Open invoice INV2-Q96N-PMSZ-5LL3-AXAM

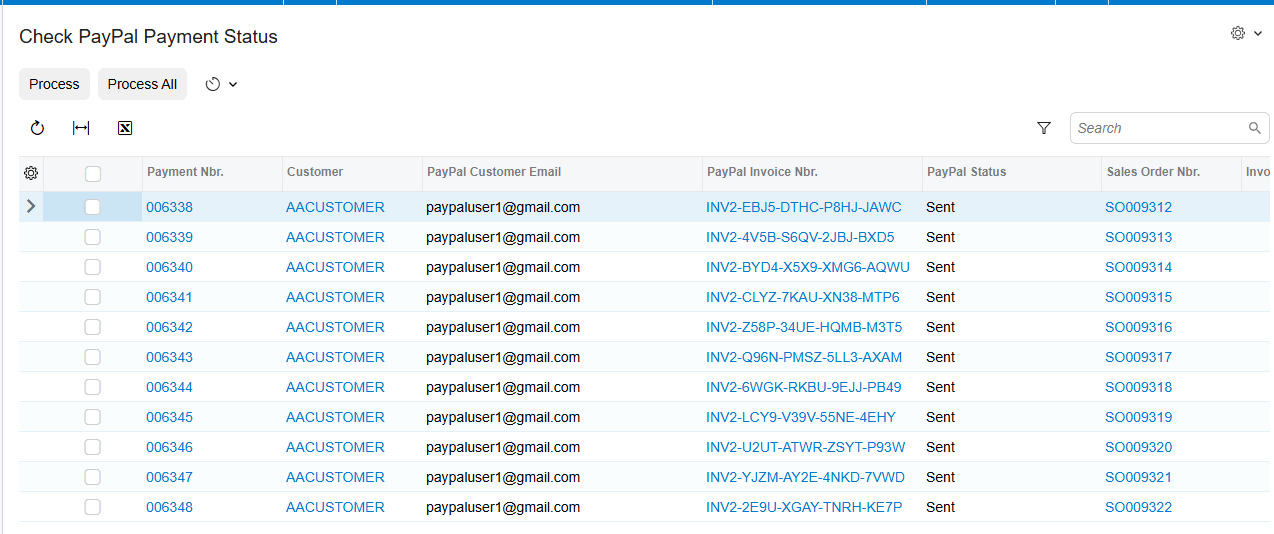(804, 357)
